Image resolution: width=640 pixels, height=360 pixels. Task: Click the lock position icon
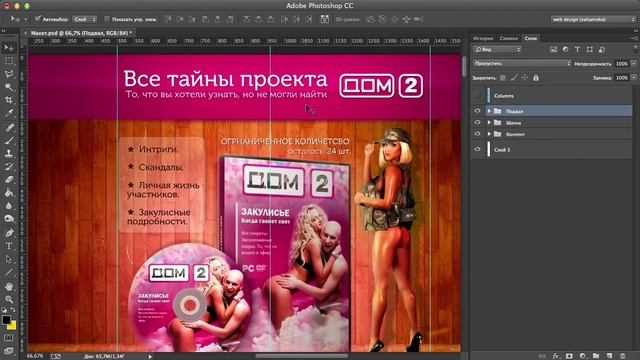(x=525, y=78)
